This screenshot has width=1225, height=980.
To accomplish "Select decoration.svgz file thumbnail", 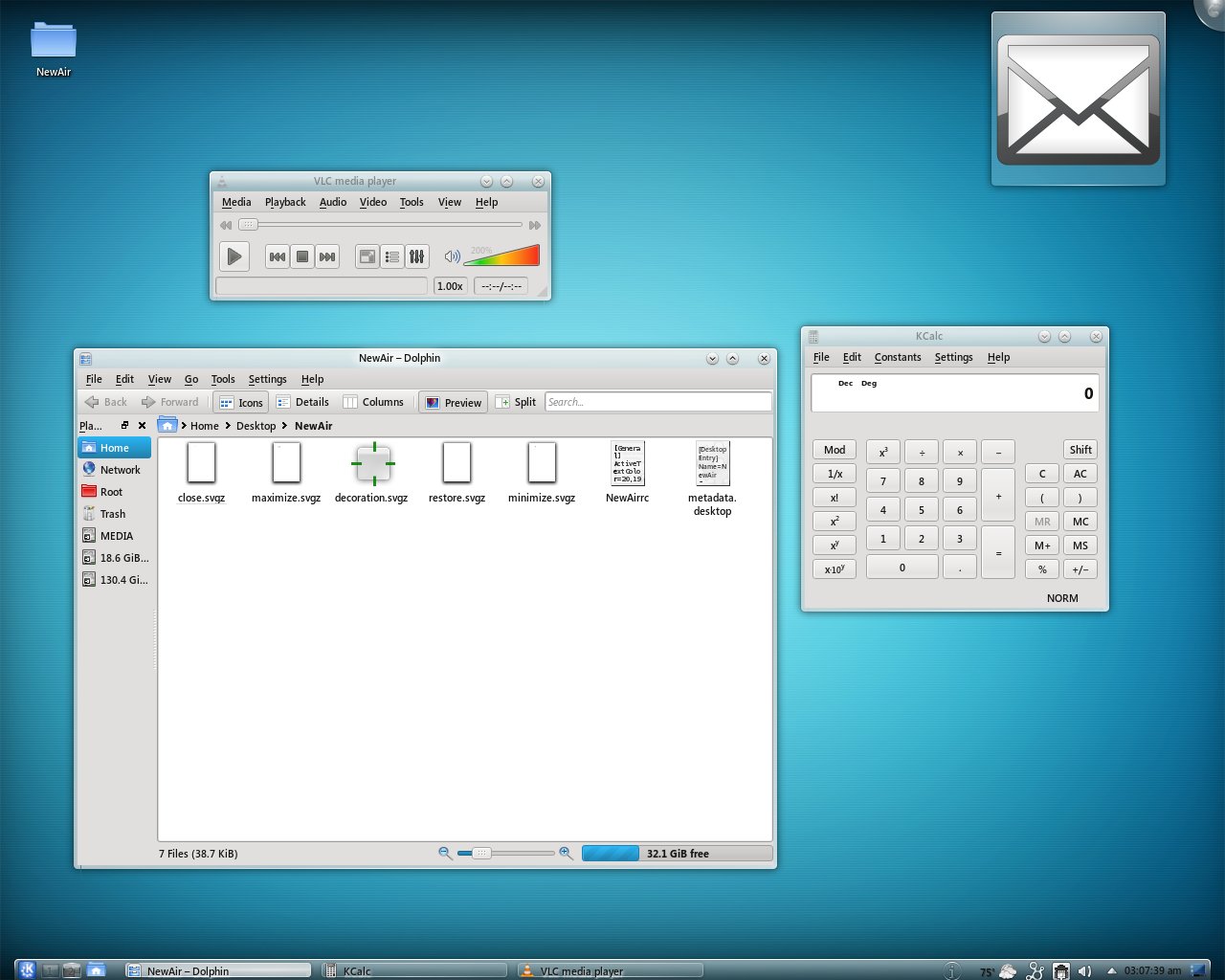I will coord(372,464).
